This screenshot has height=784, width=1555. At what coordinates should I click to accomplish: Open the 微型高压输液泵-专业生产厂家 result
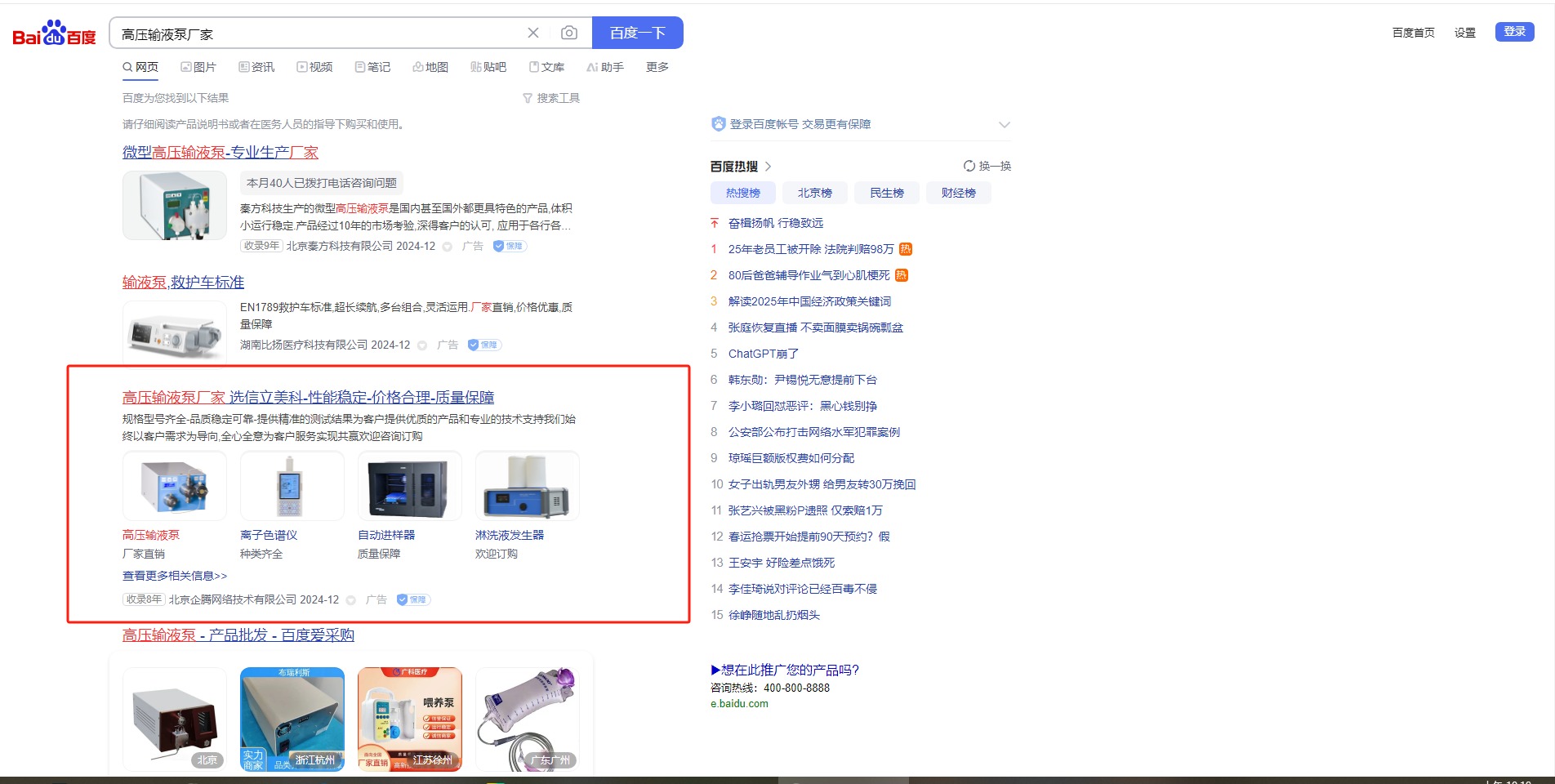click(221, 152)
